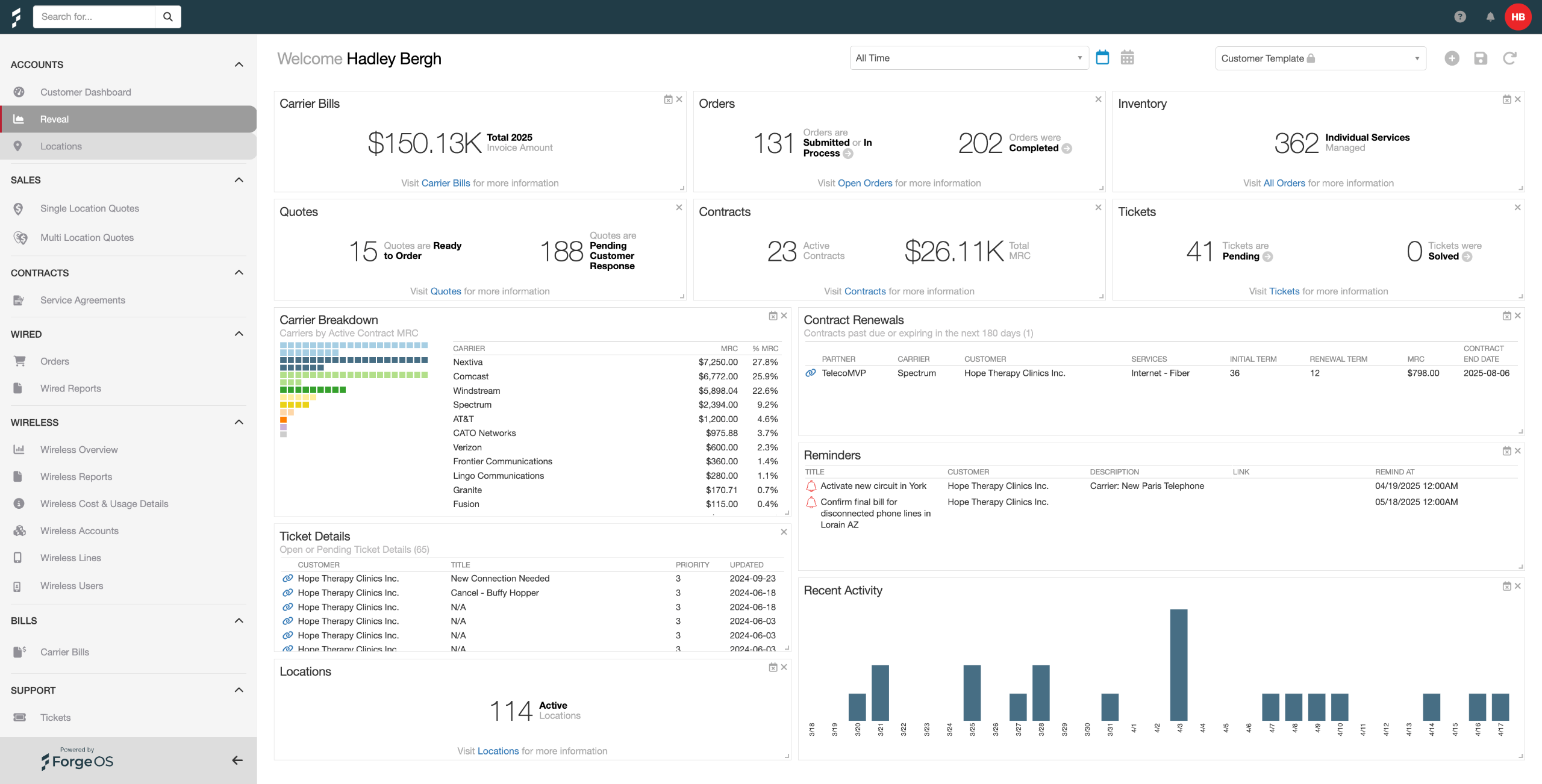Click the Carrier Breakdown widget calendar icon
1542x784 pixels.
[773, 316]
